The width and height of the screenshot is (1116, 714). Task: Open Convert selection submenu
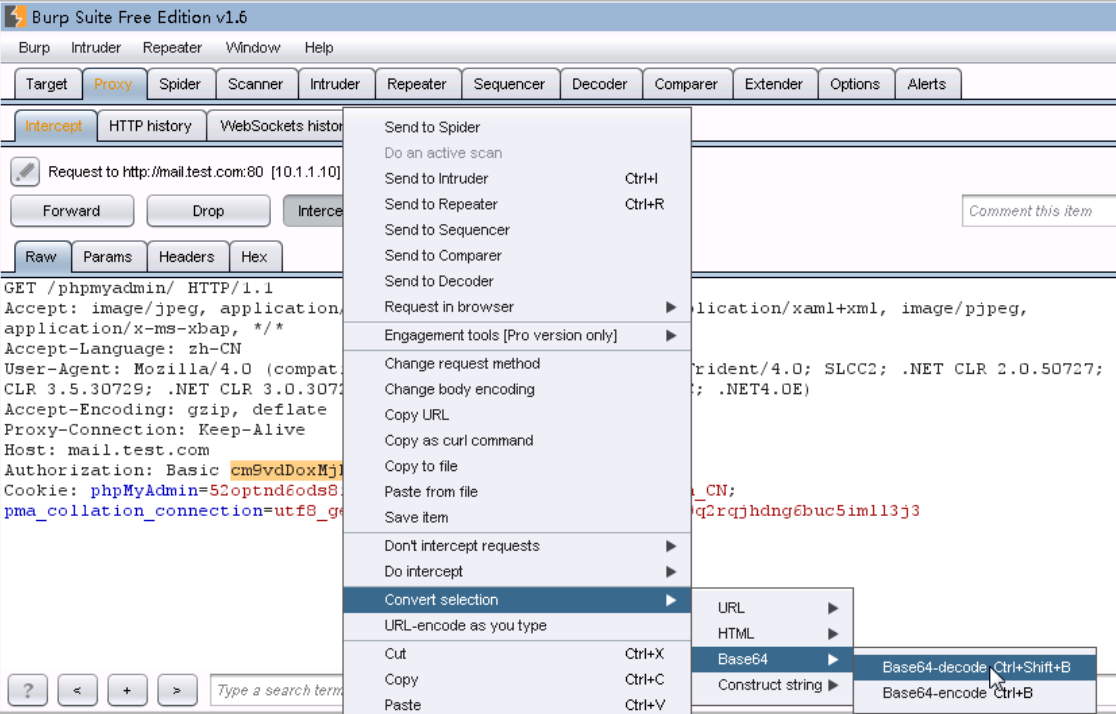(517, 600)
